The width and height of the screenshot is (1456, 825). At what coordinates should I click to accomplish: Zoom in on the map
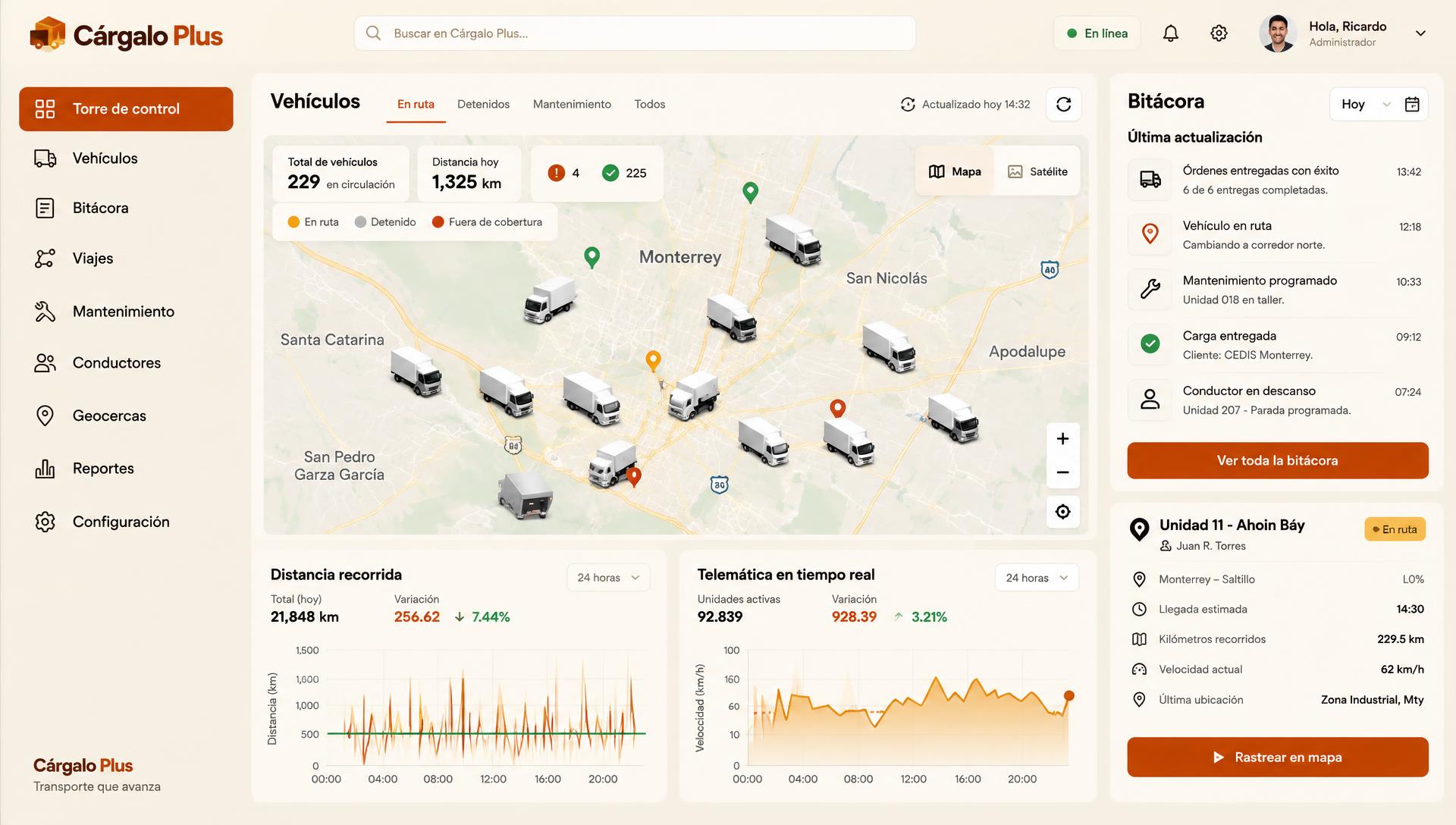[x=1062, y=439]
